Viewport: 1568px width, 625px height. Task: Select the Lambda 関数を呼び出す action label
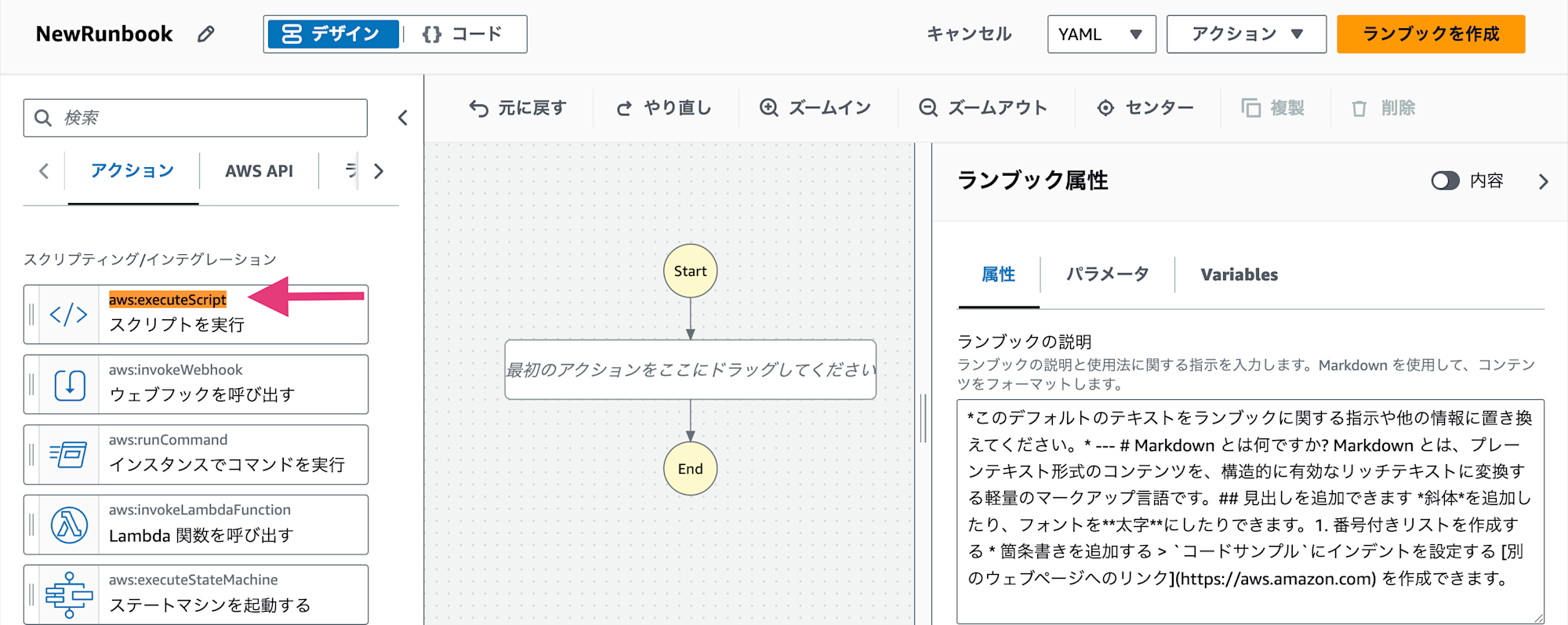(201, 535)
